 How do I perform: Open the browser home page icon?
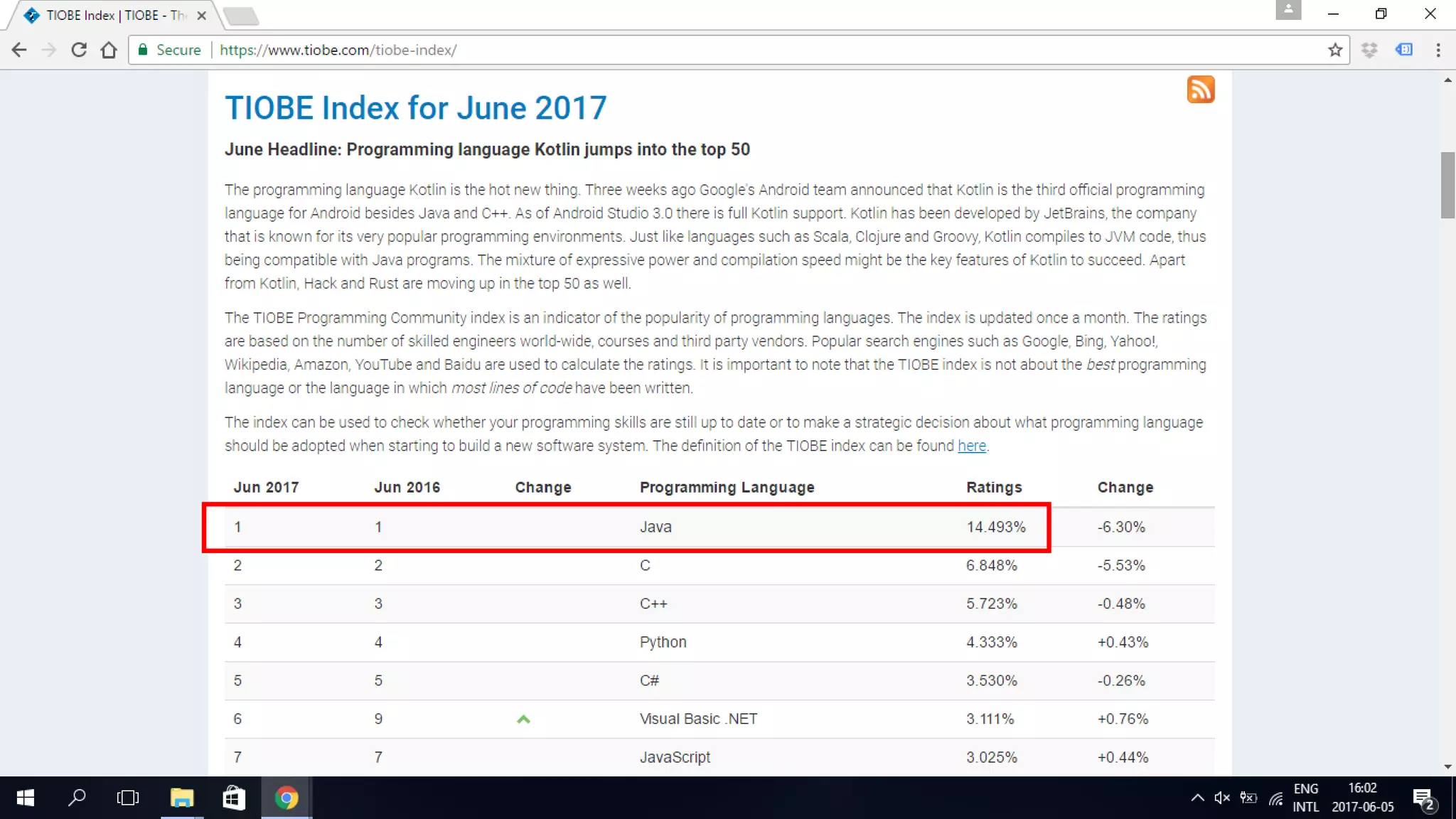tap(109, 50)
